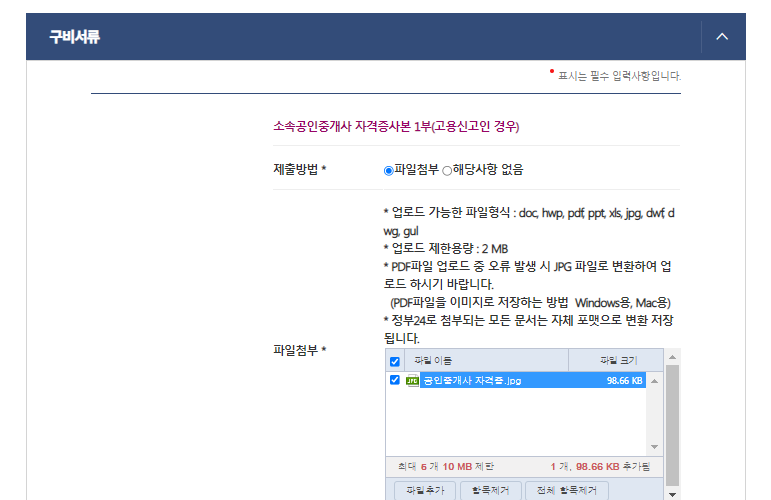Select the 파일첨부 radio button
Screen dimensions: 771x500
(388, 171)
